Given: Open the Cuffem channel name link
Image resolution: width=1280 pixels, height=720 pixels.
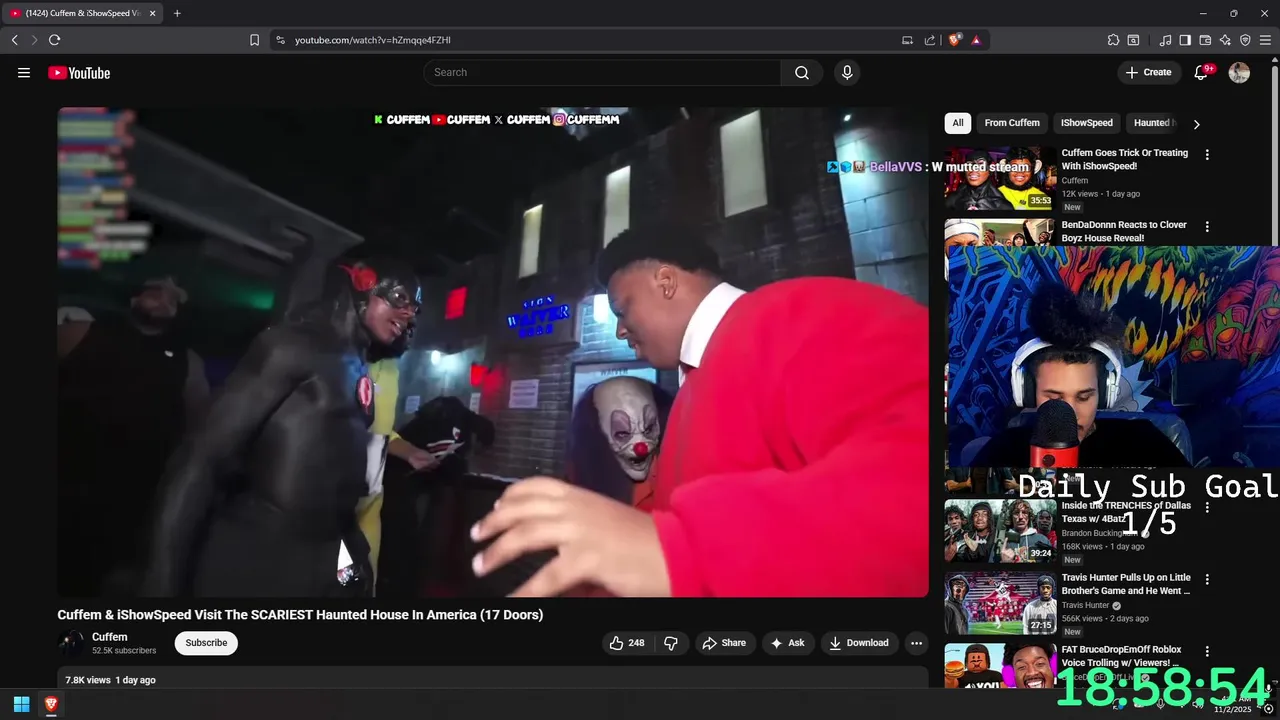Looking at the screenshot, I should (x=110, y=637).
